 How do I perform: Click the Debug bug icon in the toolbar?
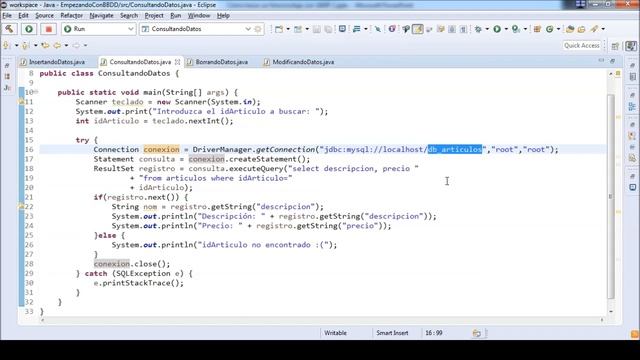[x=478, y=29]
